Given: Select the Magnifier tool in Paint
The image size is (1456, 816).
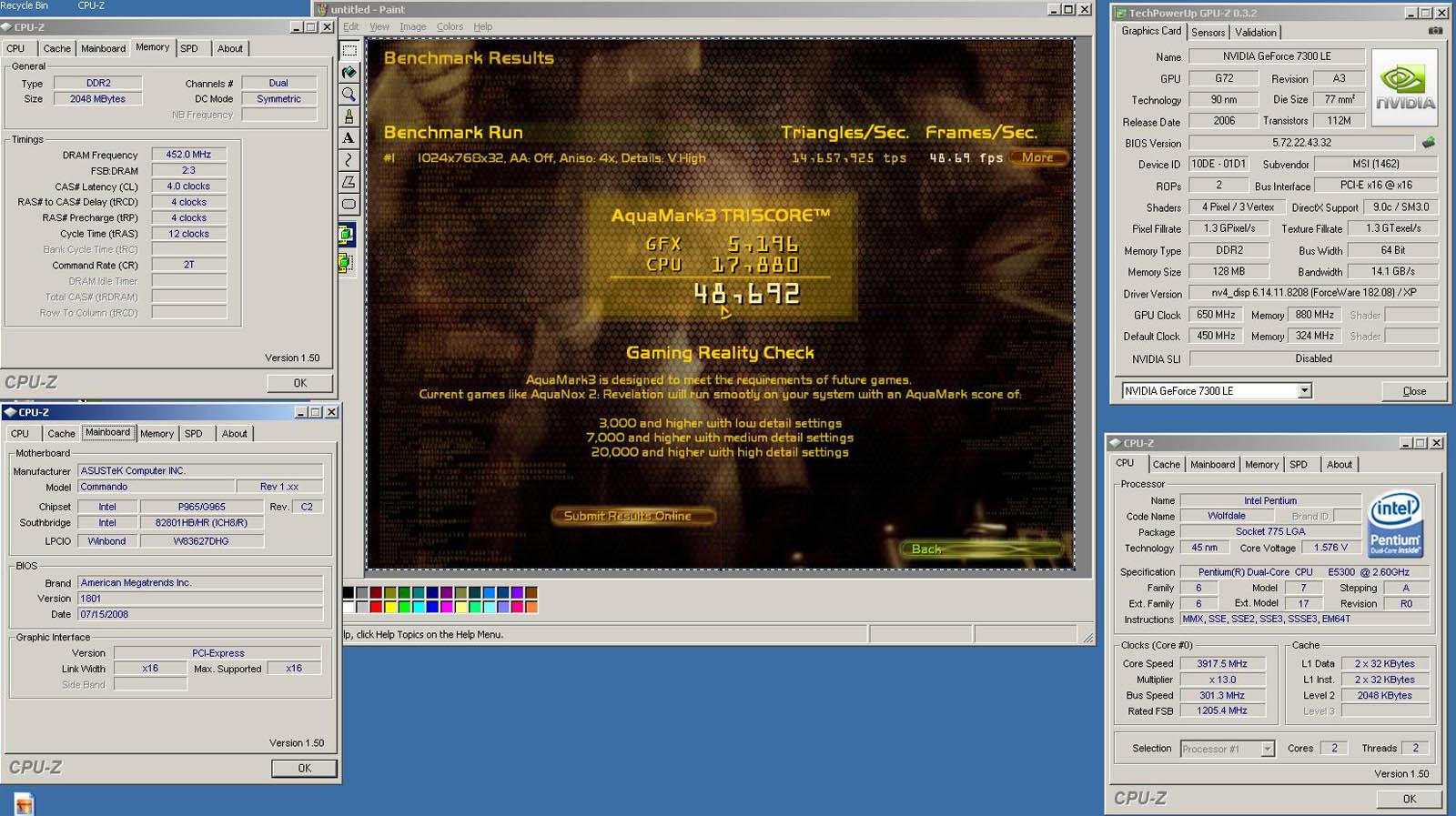Looking at the screenshot, I should point(349,94).
